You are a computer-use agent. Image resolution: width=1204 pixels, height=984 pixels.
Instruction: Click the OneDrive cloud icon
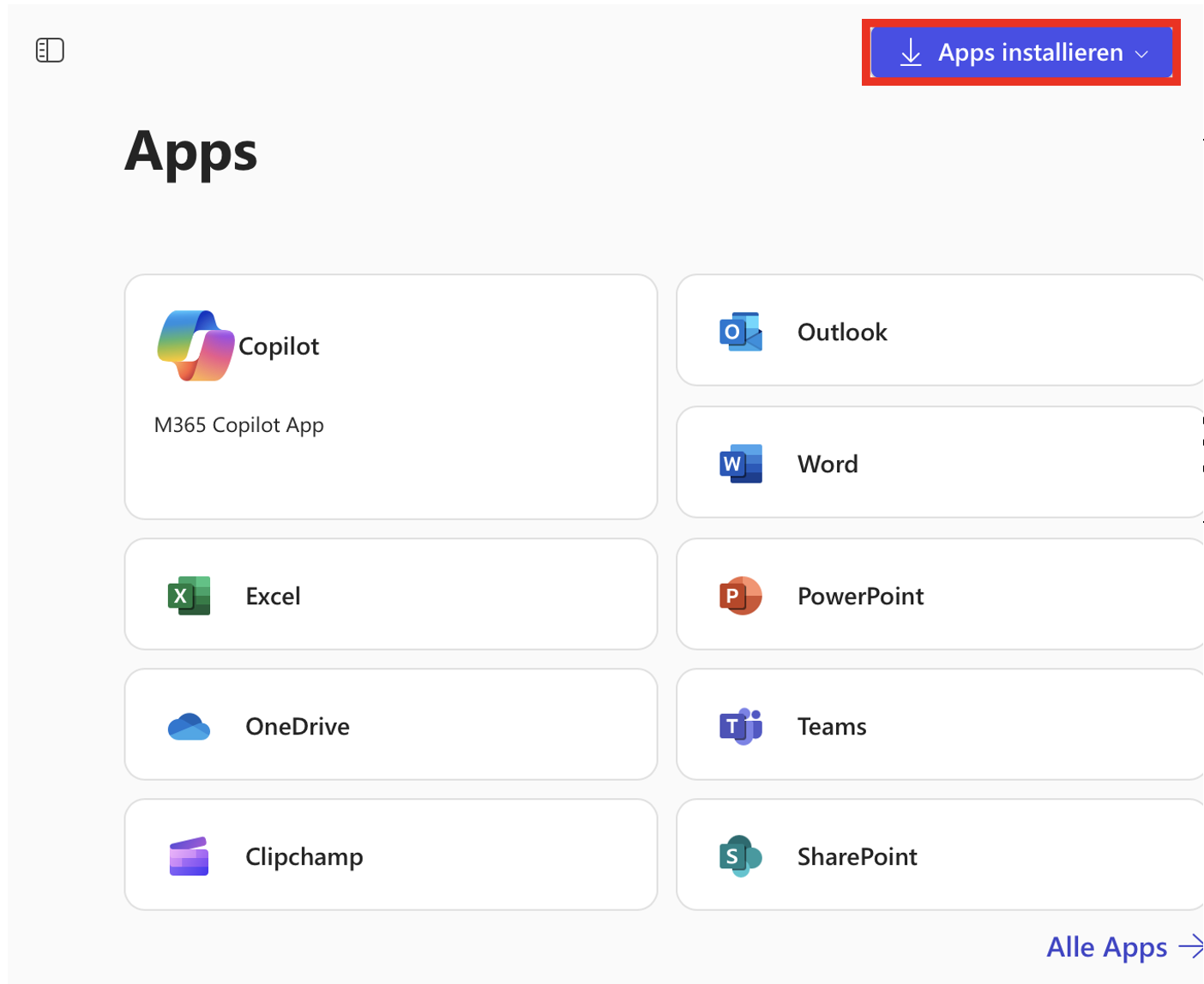[x=189, y=727]
